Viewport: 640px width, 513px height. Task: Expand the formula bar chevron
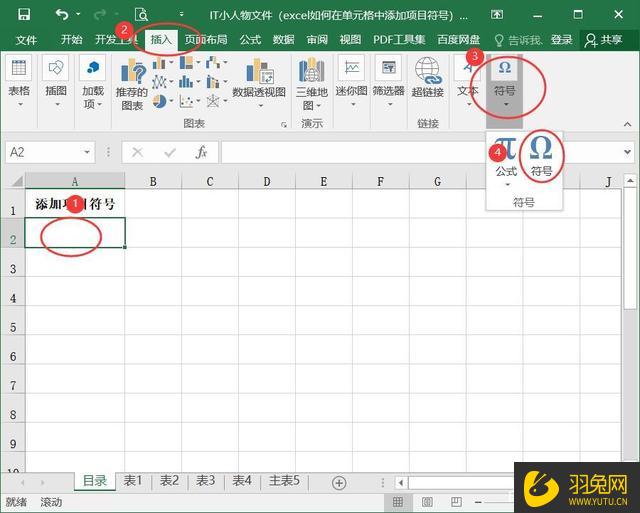click(x=627, y=152)
